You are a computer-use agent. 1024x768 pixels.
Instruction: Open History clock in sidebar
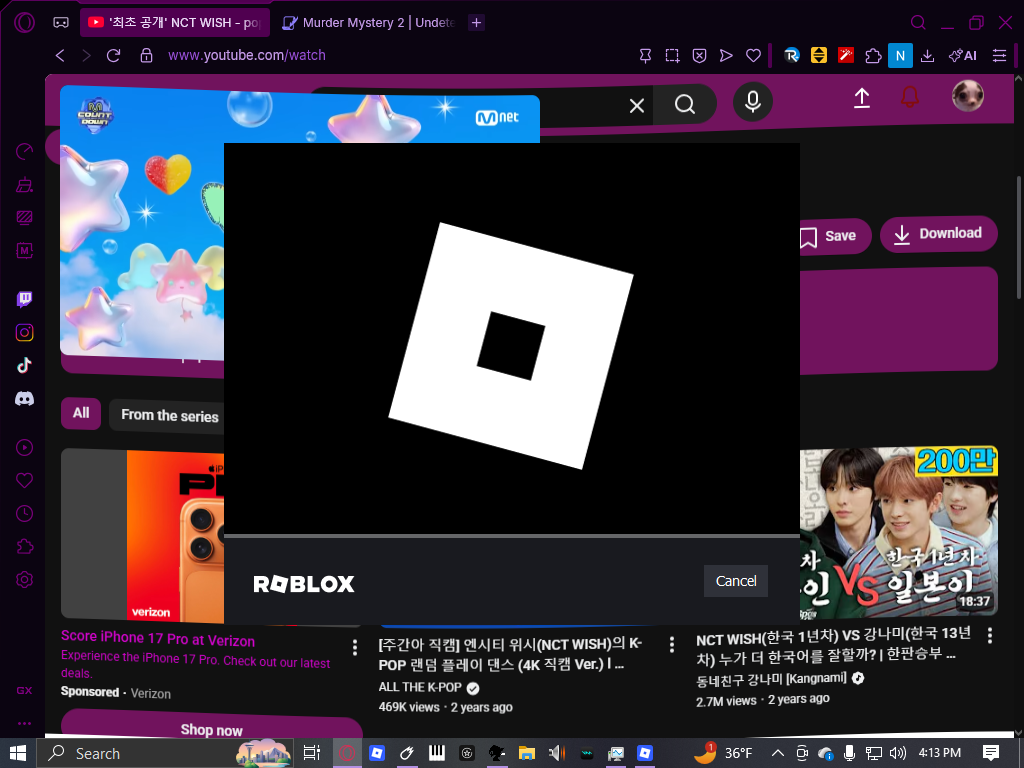pyautogui.click(x=24, y=513)
